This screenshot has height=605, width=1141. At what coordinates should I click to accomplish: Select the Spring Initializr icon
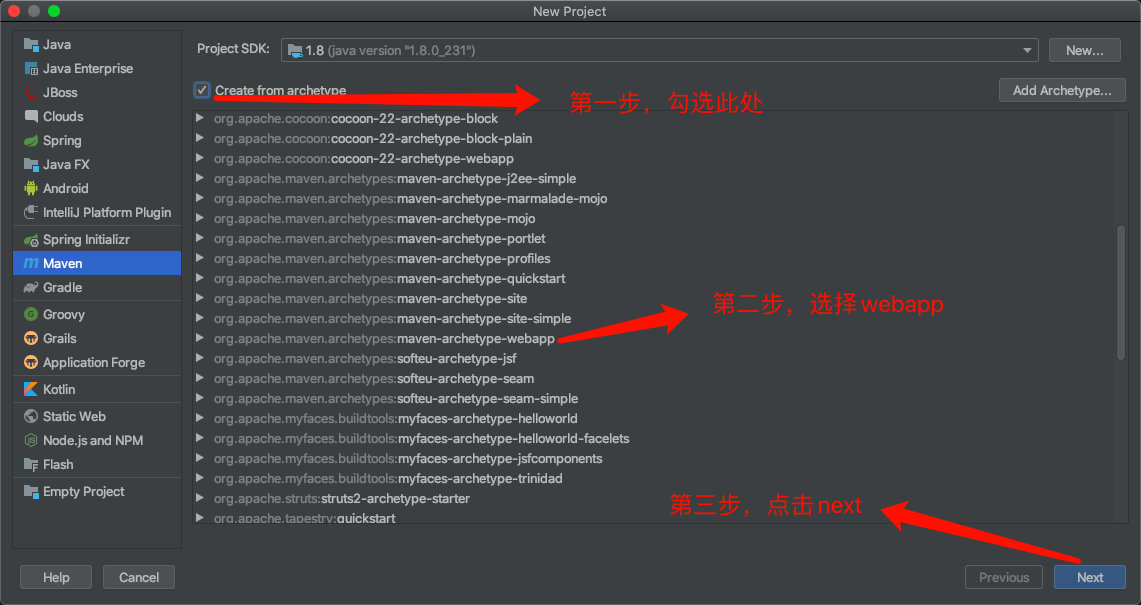click(31, 240)
